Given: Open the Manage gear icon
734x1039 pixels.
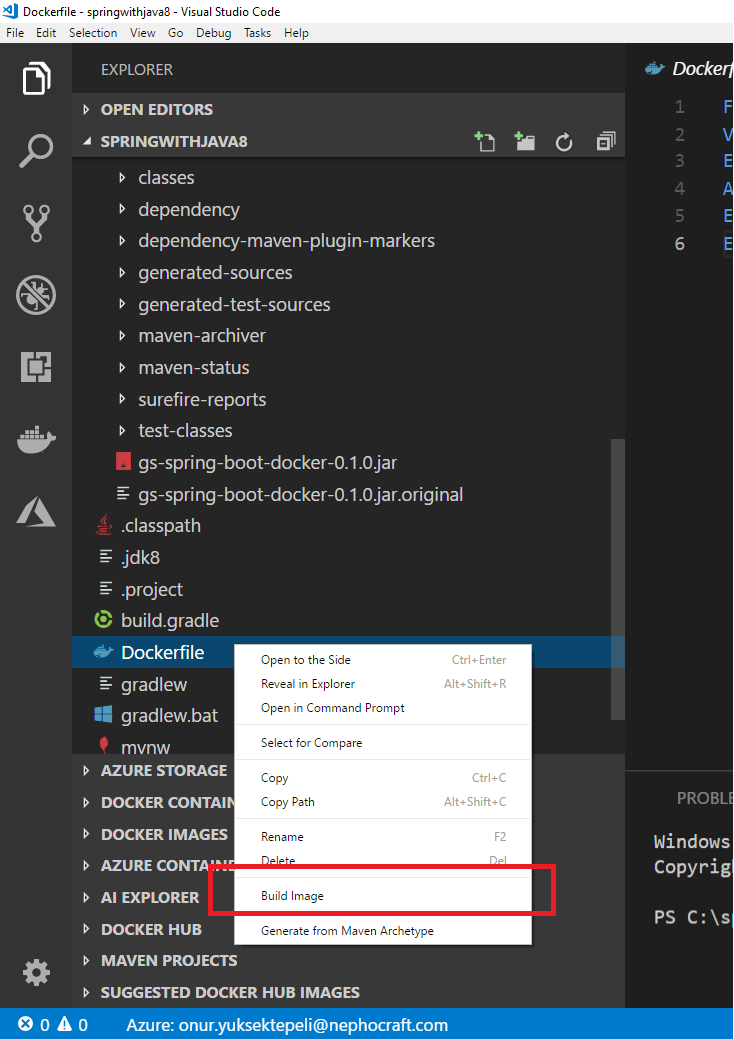Looking at the screenshot, I should point(36,972).
